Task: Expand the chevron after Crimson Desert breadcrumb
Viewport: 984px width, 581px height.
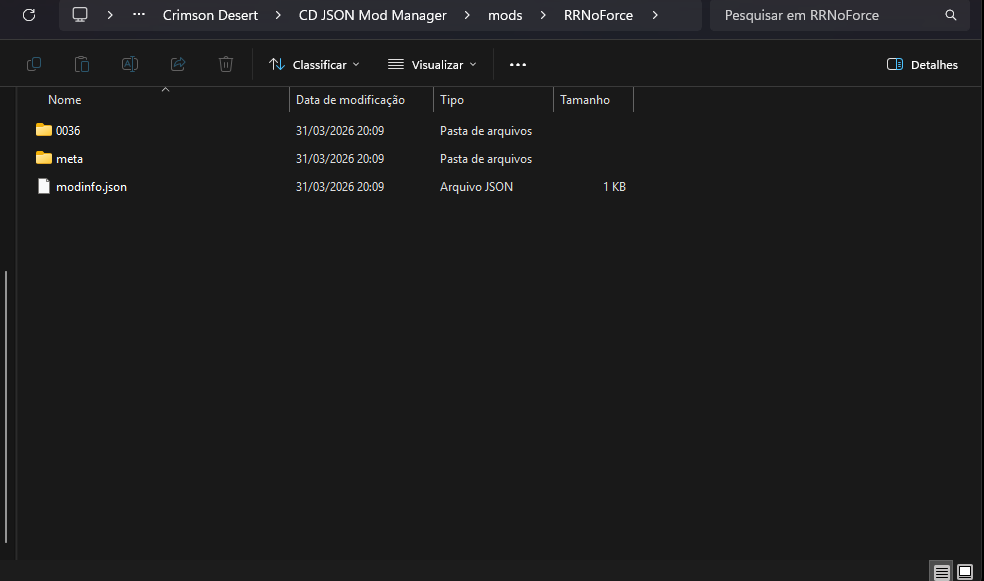Action: [x=278, y=15]
